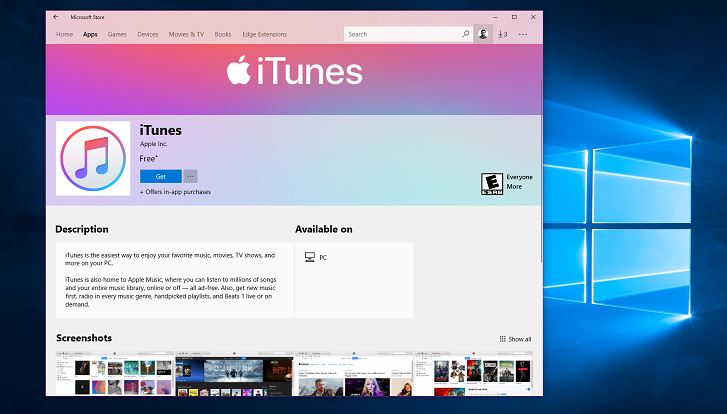Click the search magnifier icon
The width and height of the screenshot is (727, 414).
coord(466,34)
